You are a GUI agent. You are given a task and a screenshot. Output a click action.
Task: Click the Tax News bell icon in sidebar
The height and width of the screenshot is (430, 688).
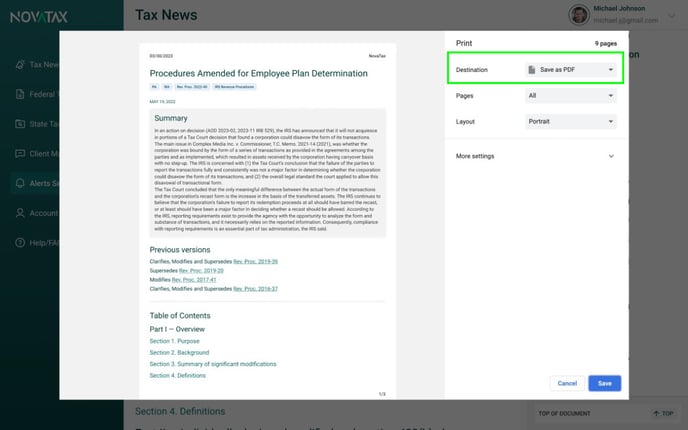click(20, 64)
